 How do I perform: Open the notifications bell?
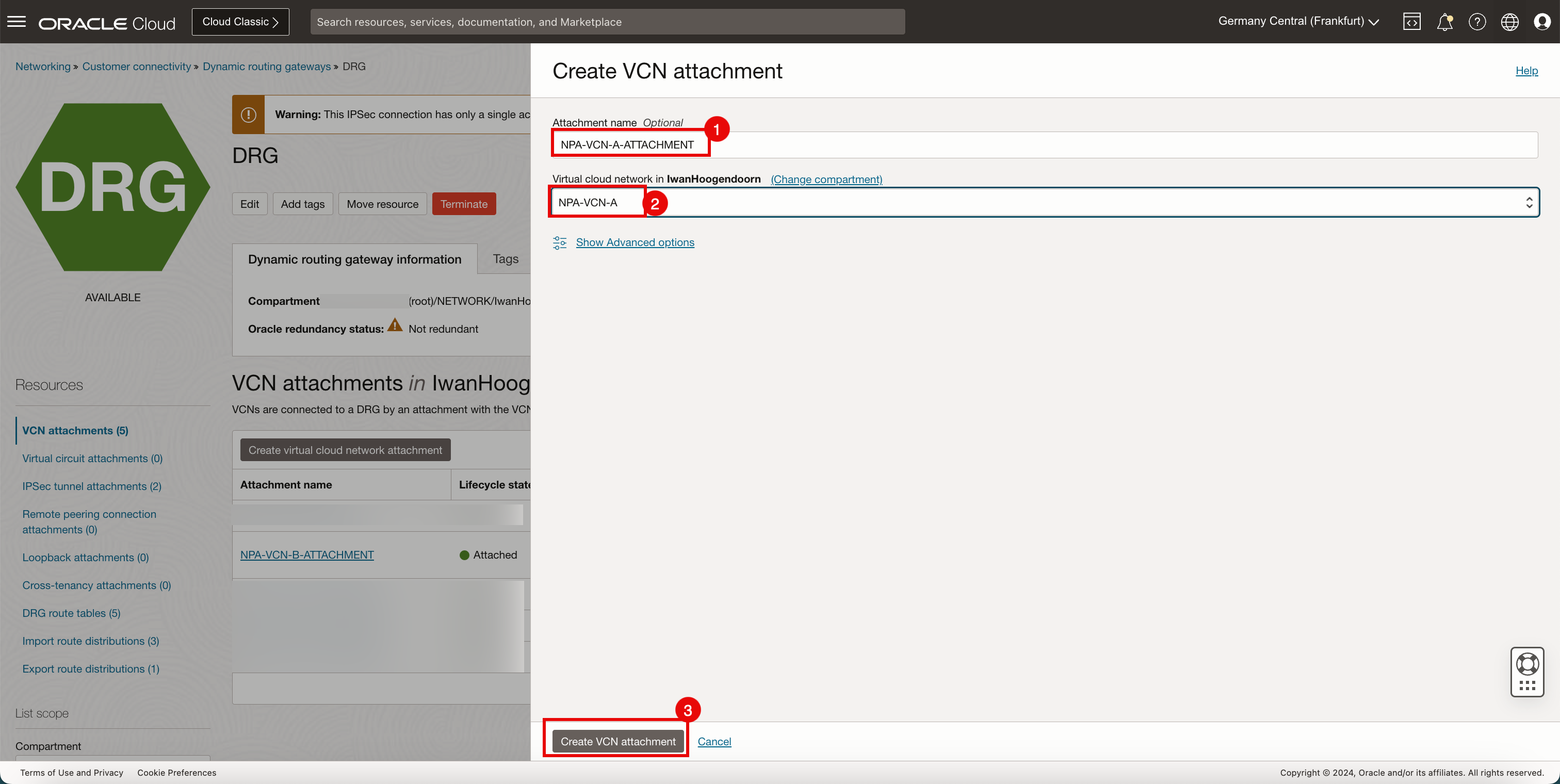point(1444,22)
